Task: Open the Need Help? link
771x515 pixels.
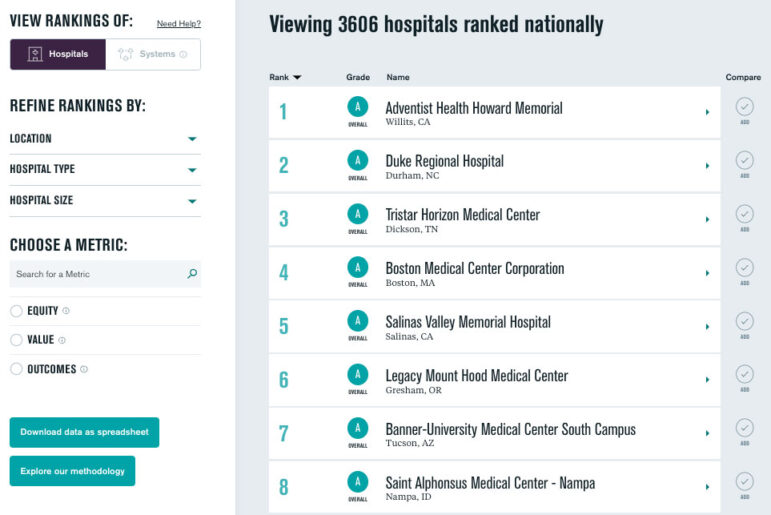Action: coord(178,24)
